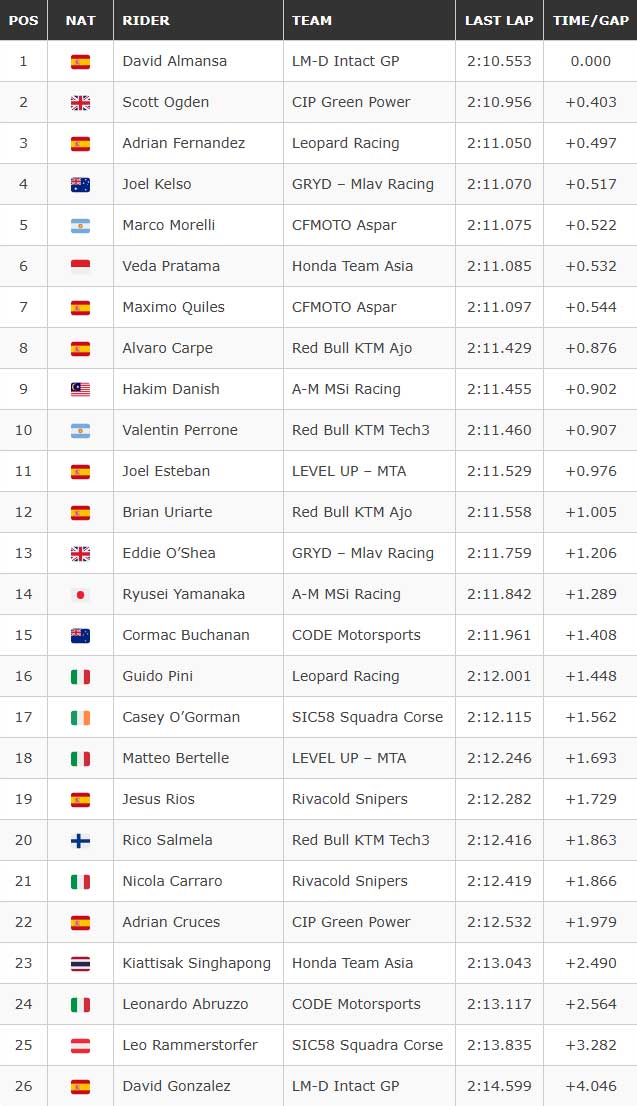This screenshot has height=1106, width=637.
Task: Click the Japanese flag next to Ryusei Yamanaka
Action: click(80, 595)
